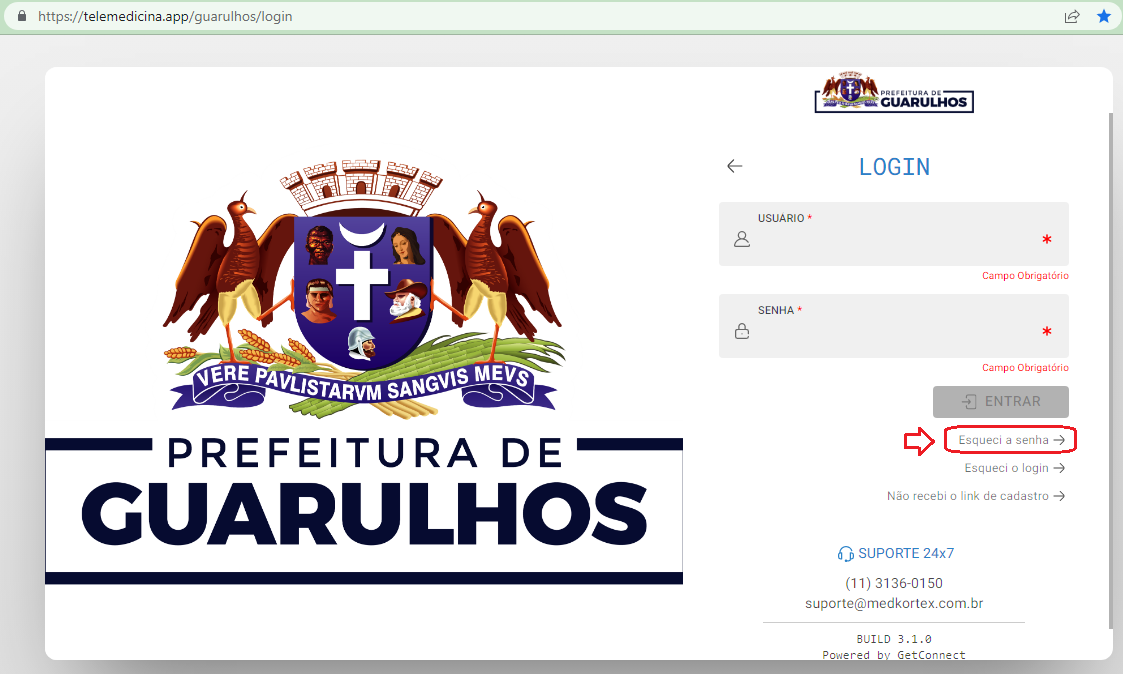
Task: Click the headset icon next to SUPORTE 24x7
Action: 846,554
